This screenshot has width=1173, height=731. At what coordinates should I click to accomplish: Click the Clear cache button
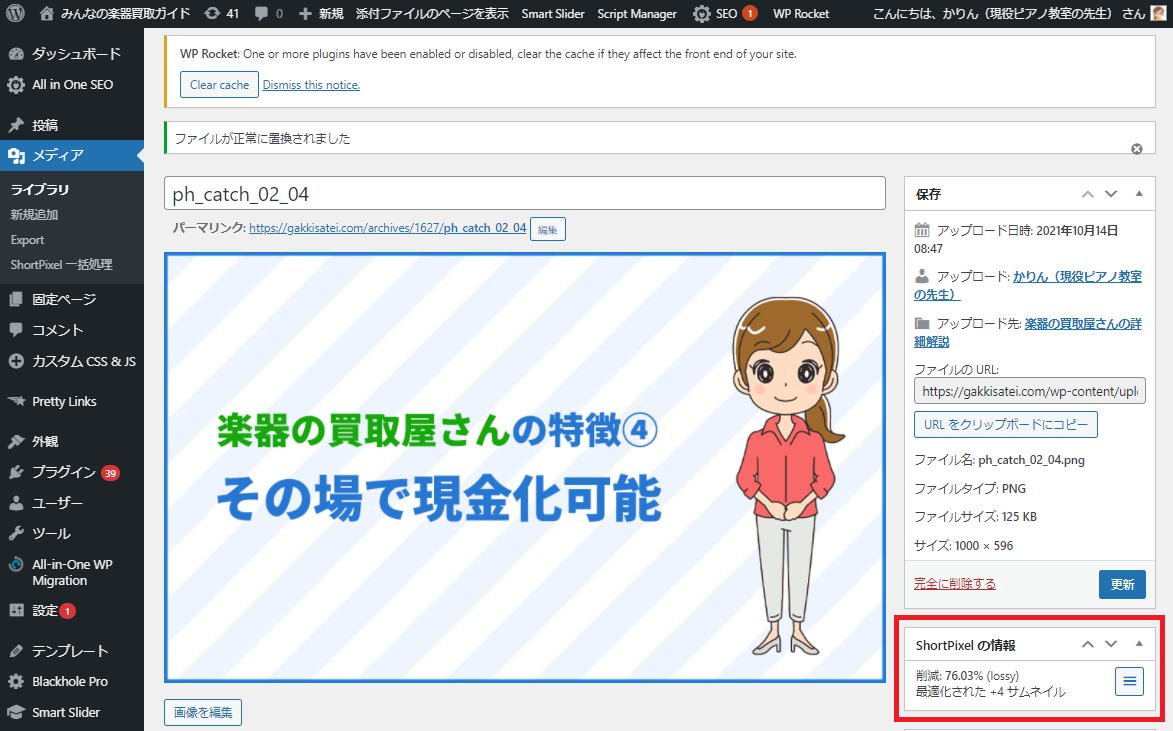219,85
